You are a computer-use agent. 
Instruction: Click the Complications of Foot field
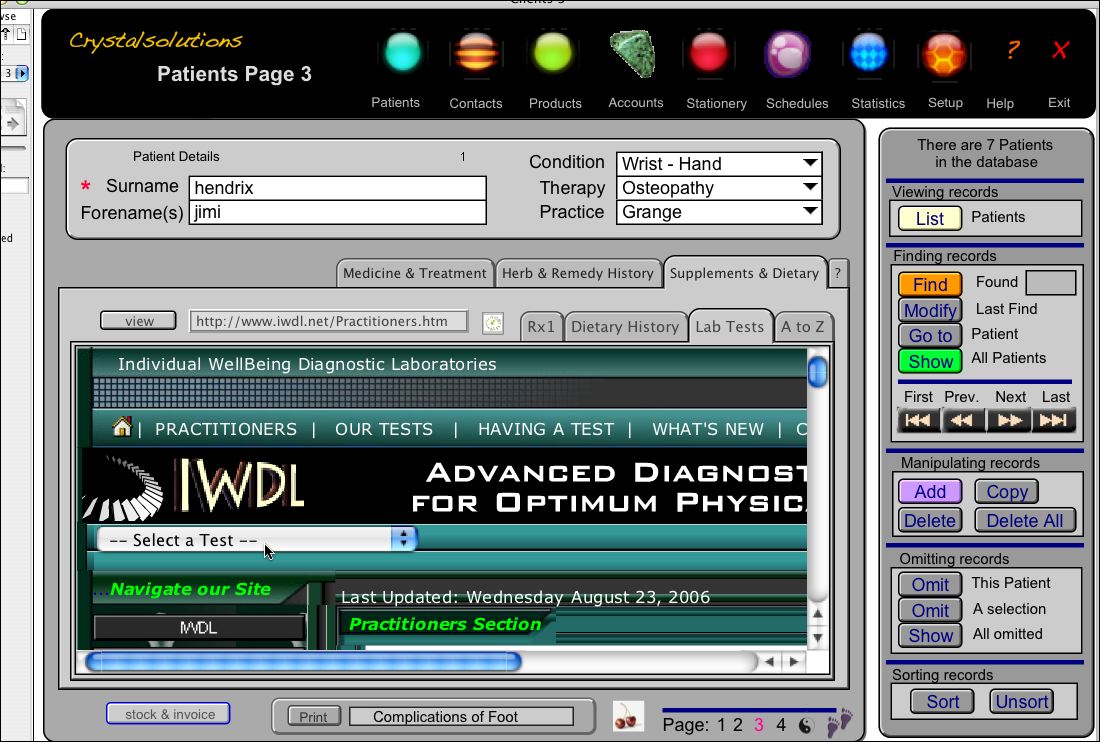[x=462, y=717]
